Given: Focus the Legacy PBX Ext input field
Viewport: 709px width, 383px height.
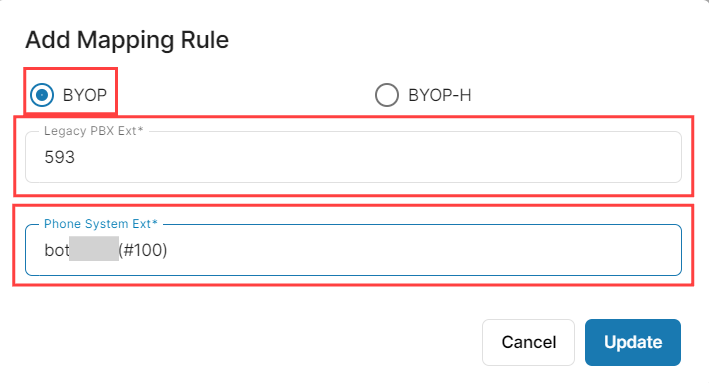Looking at the screenshot, I should [x=353, y=157].
